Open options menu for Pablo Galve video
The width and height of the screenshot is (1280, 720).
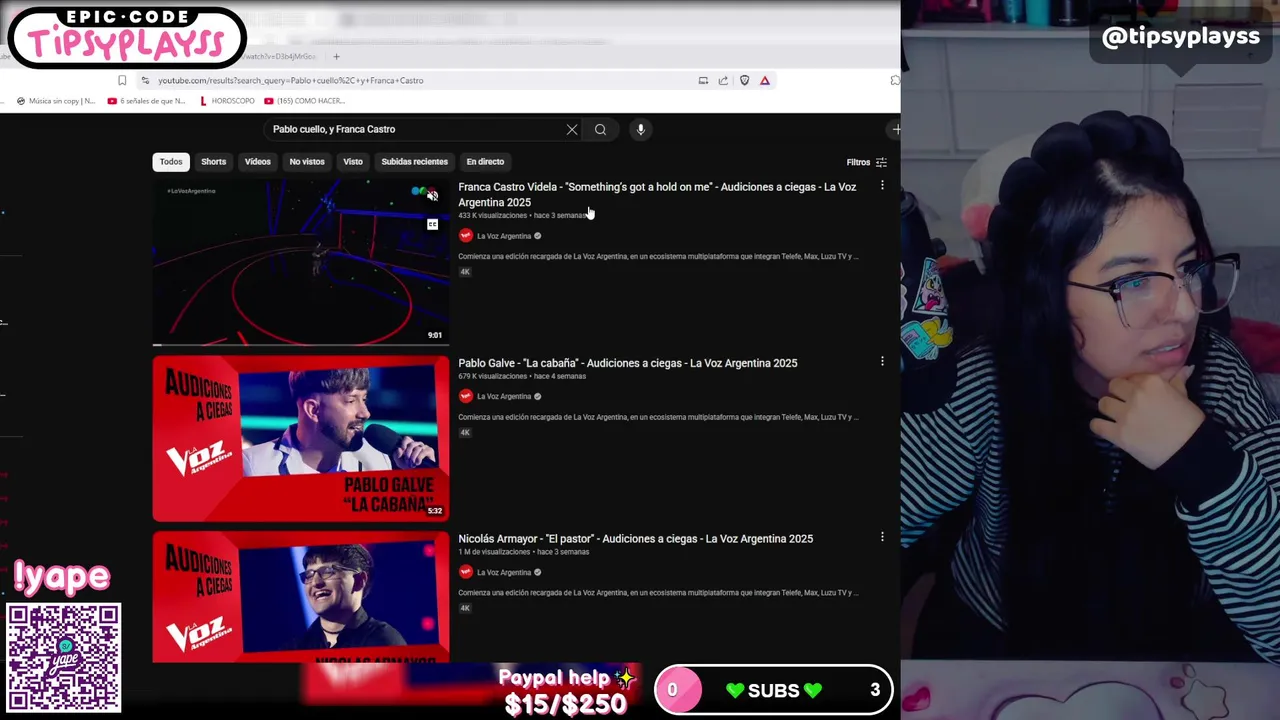tap(882, 361)
